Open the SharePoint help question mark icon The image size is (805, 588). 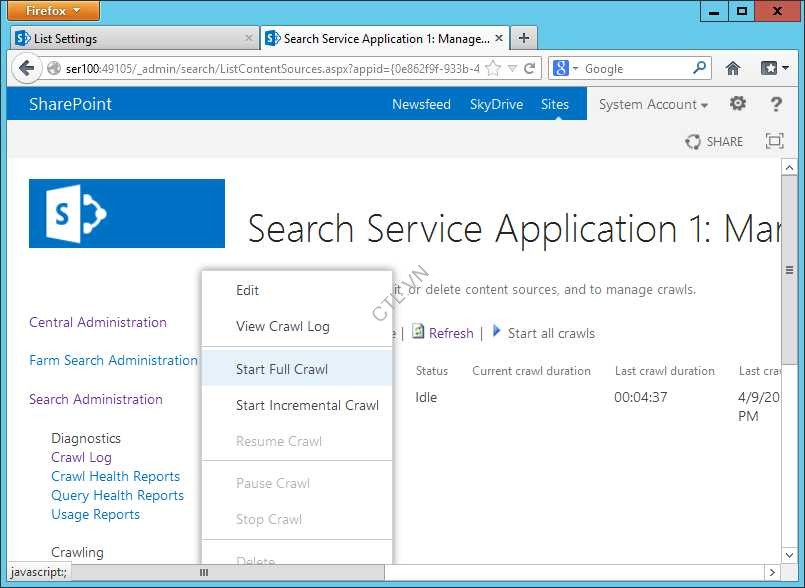(x=776, y=104)
